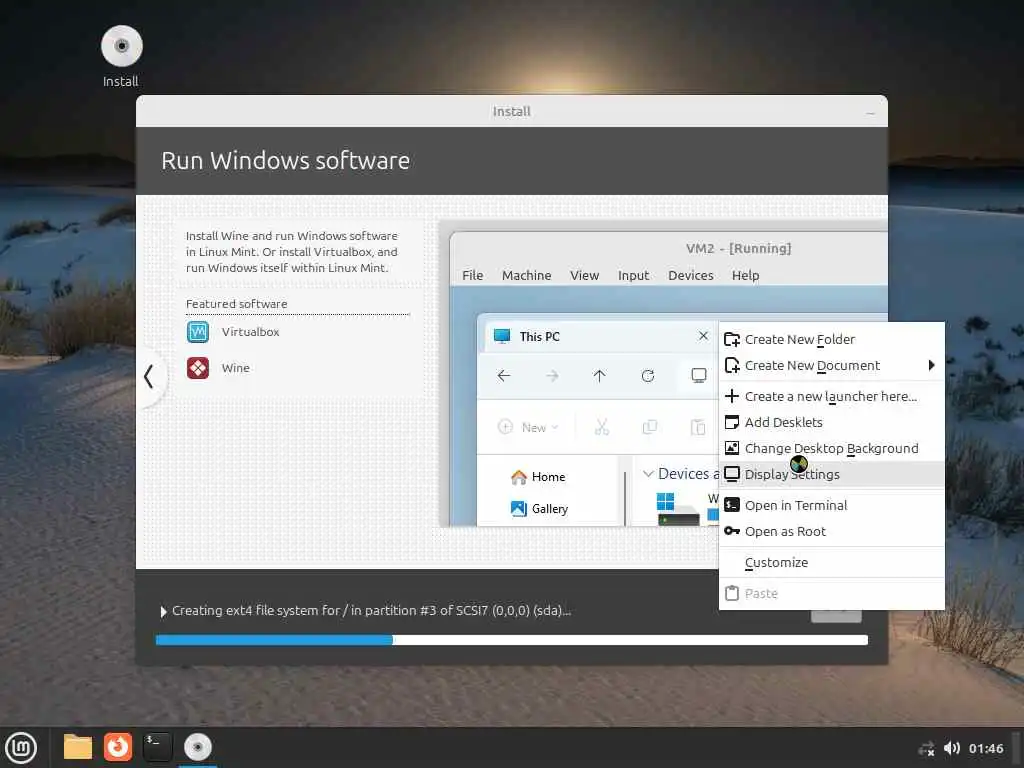The height and width of the screenshot is (768, 1024).
Task: Click the Featured software heading
Action: (236, 304)
